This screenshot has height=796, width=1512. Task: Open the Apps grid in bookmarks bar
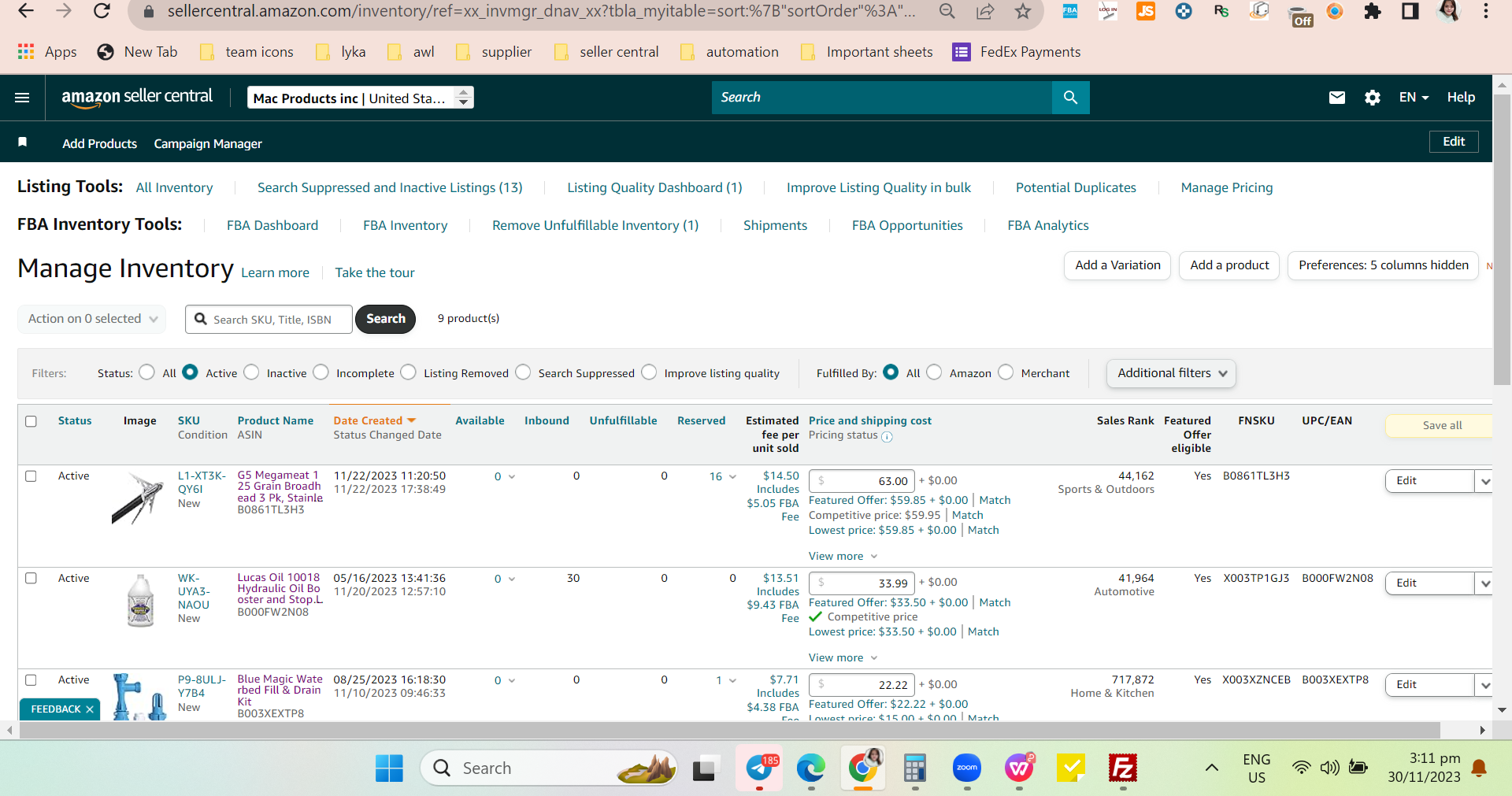tap(47, 52)
